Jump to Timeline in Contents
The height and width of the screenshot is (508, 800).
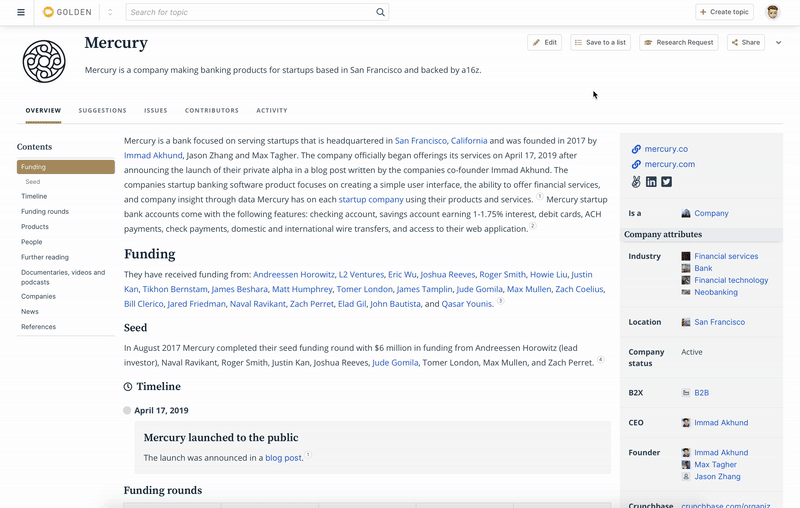pos(34,196)
